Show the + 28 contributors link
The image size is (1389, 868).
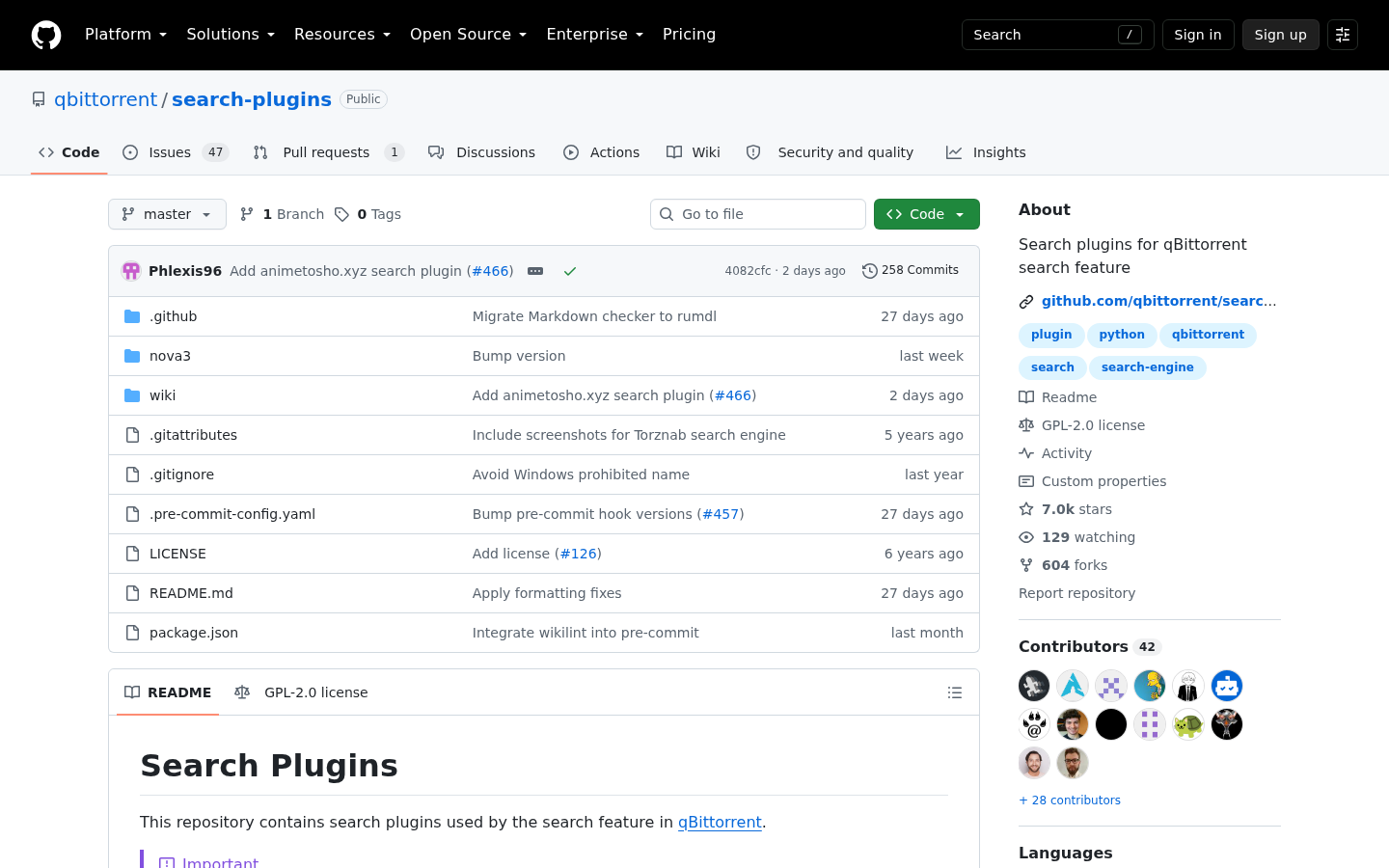click(1070, 800)
